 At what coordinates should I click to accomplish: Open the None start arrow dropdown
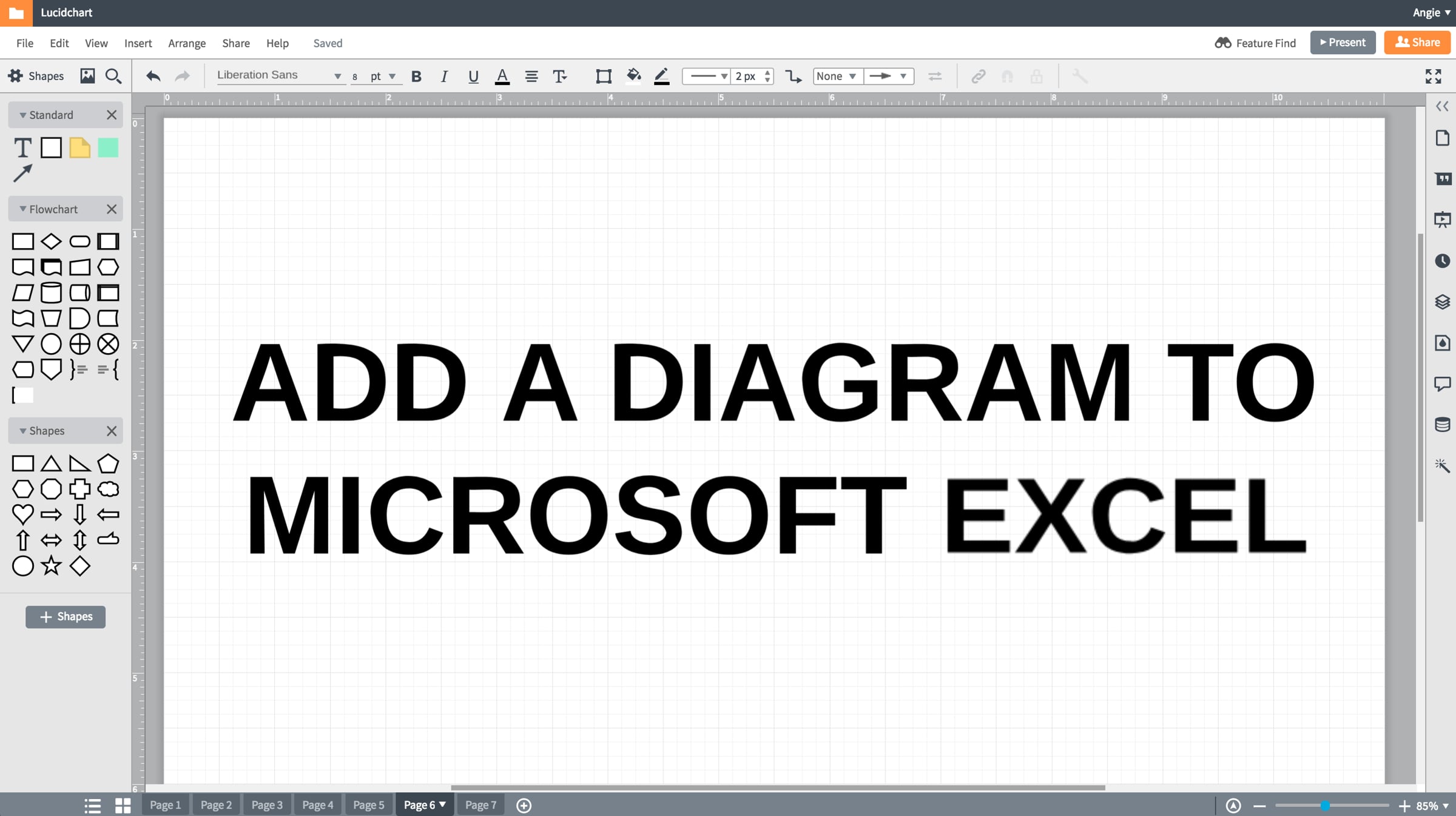click(837, 76)
